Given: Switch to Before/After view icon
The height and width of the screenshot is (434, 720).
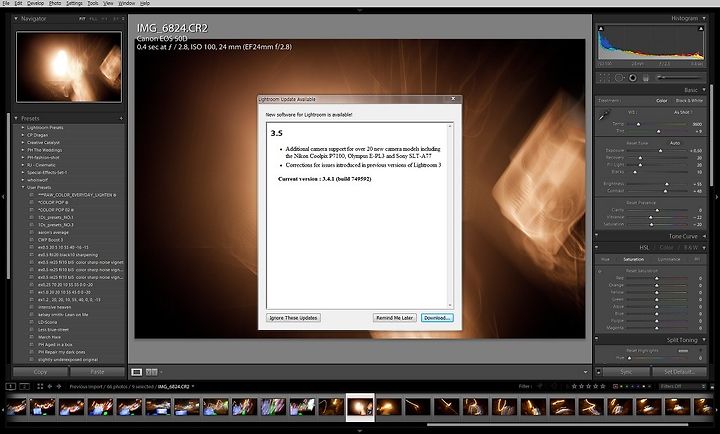Looking at the screenshot, I should [x=151, y=372].
